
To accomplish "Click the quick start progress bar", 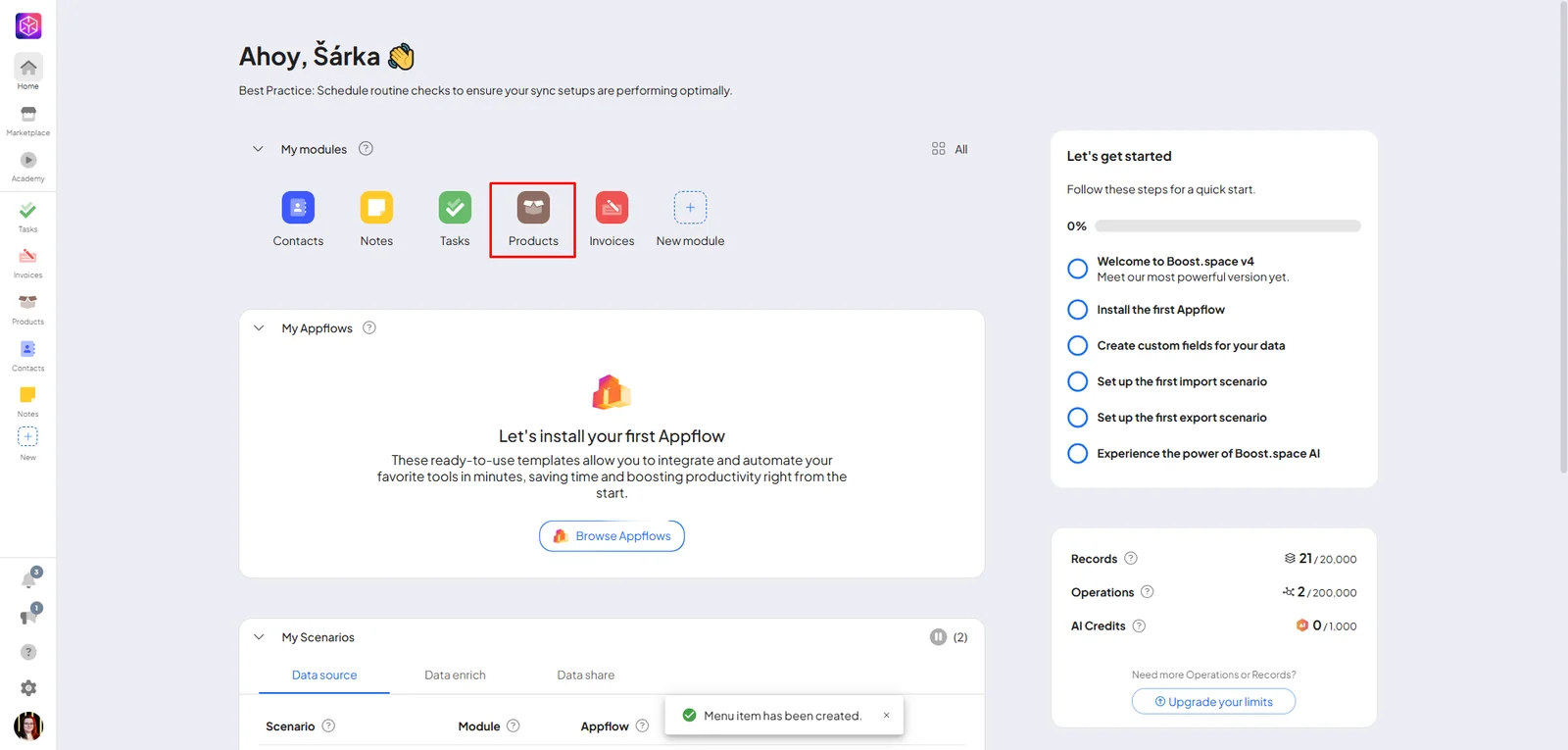I will click(x=1228, y=226).
